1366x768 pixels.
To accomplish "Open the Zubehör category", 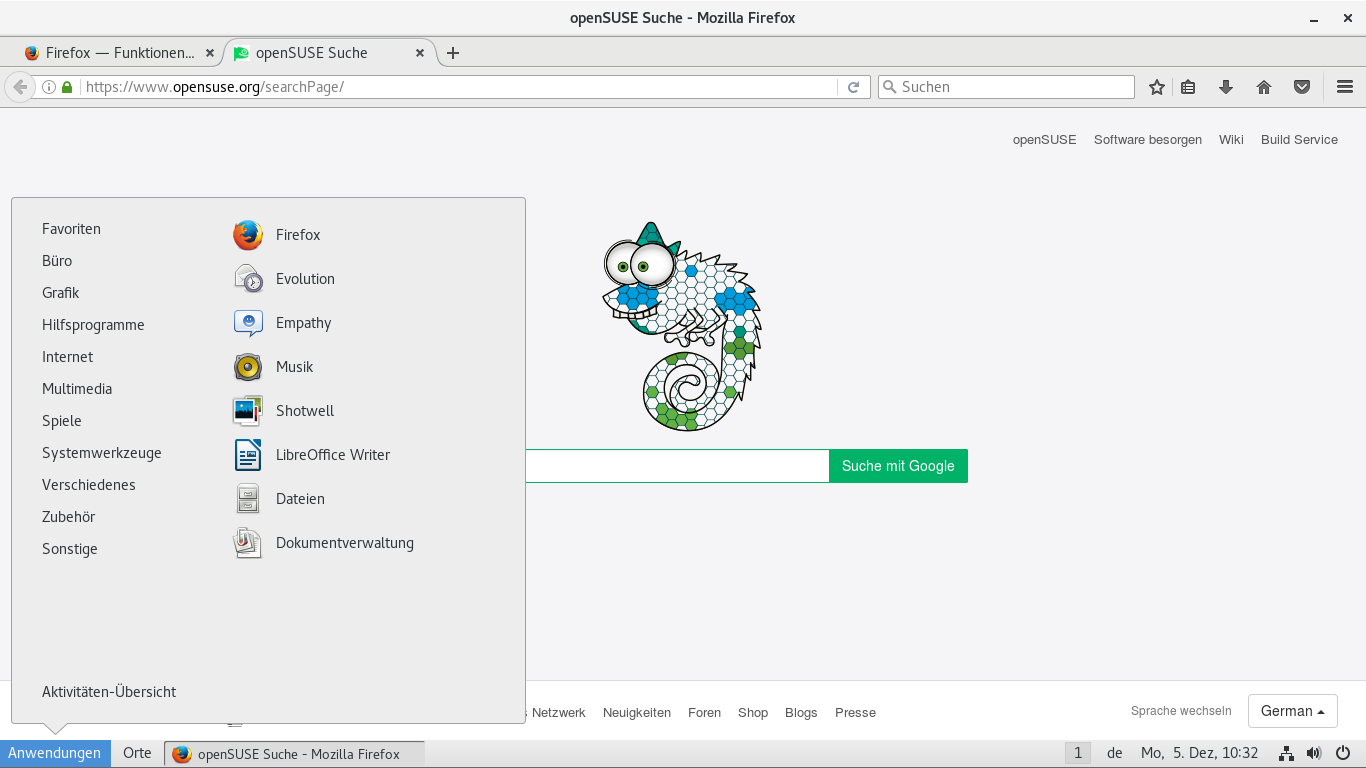I will tap(68, 517).
